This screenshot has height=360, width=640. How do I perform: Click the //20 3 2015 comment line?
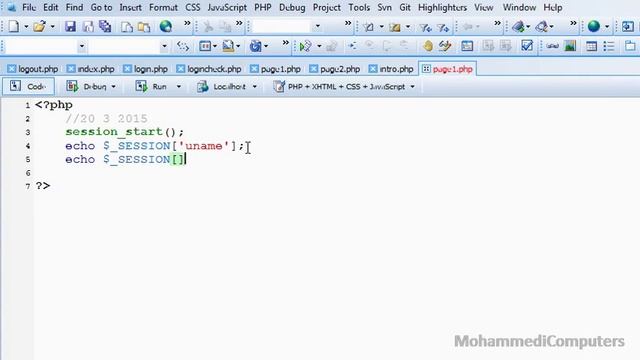pos(106,119)
